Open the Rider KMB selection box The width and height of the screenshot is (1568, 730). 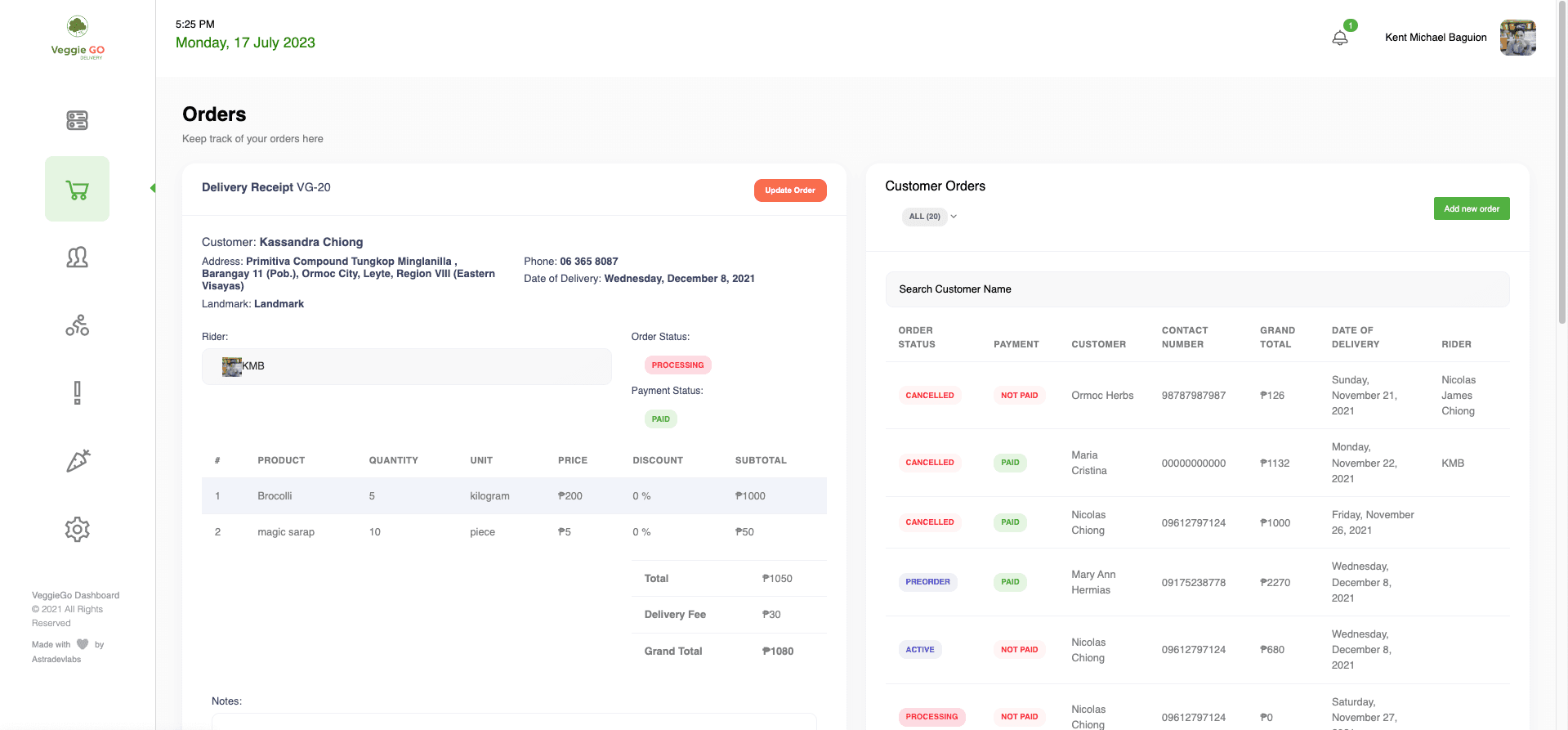407,366
